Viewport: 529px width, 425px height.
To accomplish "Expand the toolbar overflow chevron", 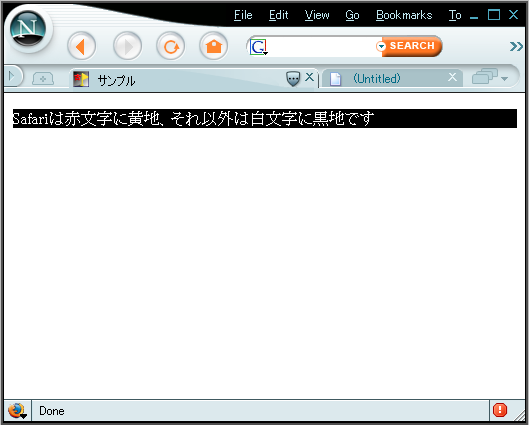I will 516,46.
